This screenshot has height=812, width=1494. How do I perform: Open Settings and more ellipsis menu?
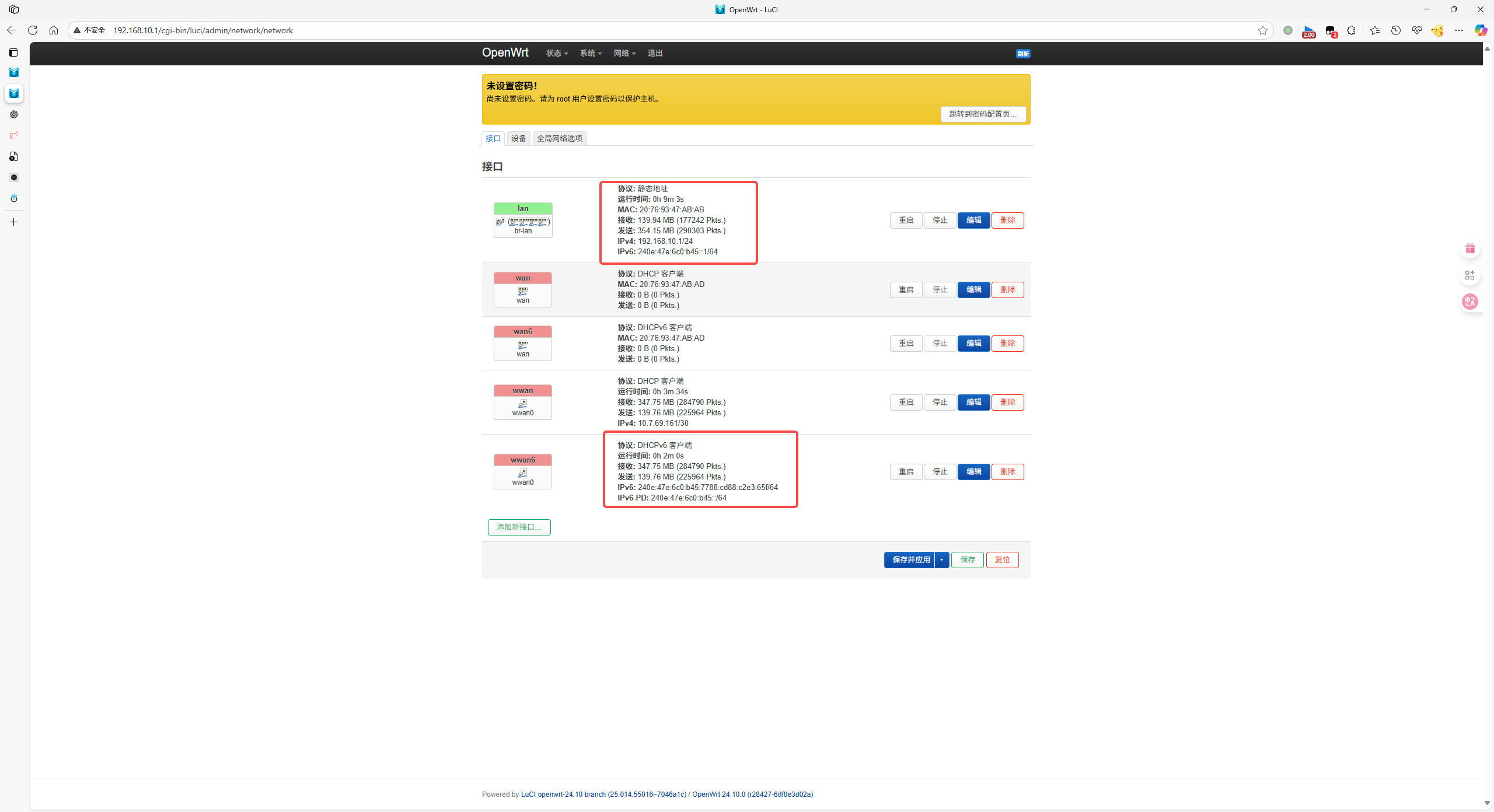point(1458,30)
